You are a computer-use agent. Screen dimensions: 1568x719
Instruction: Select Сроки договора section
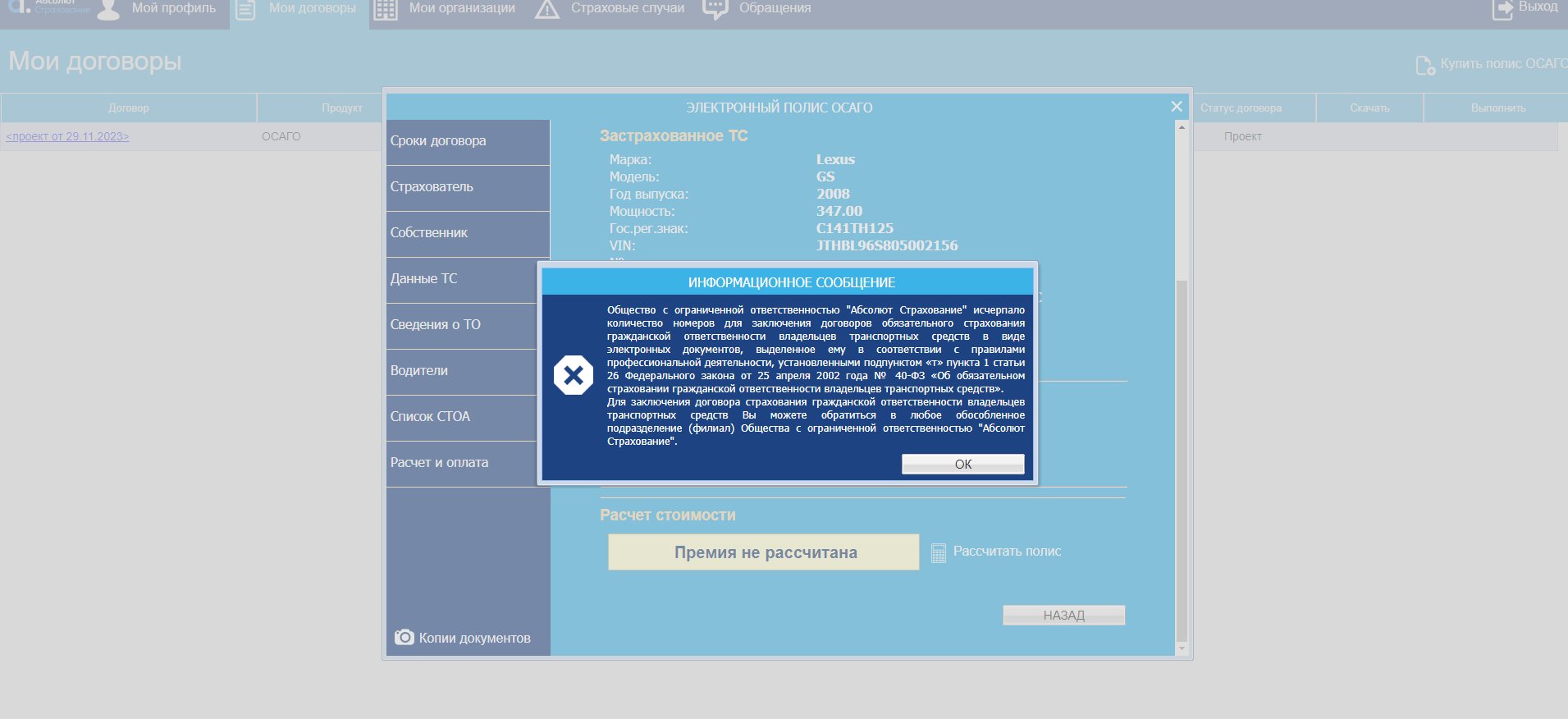(x=468, y=141)
